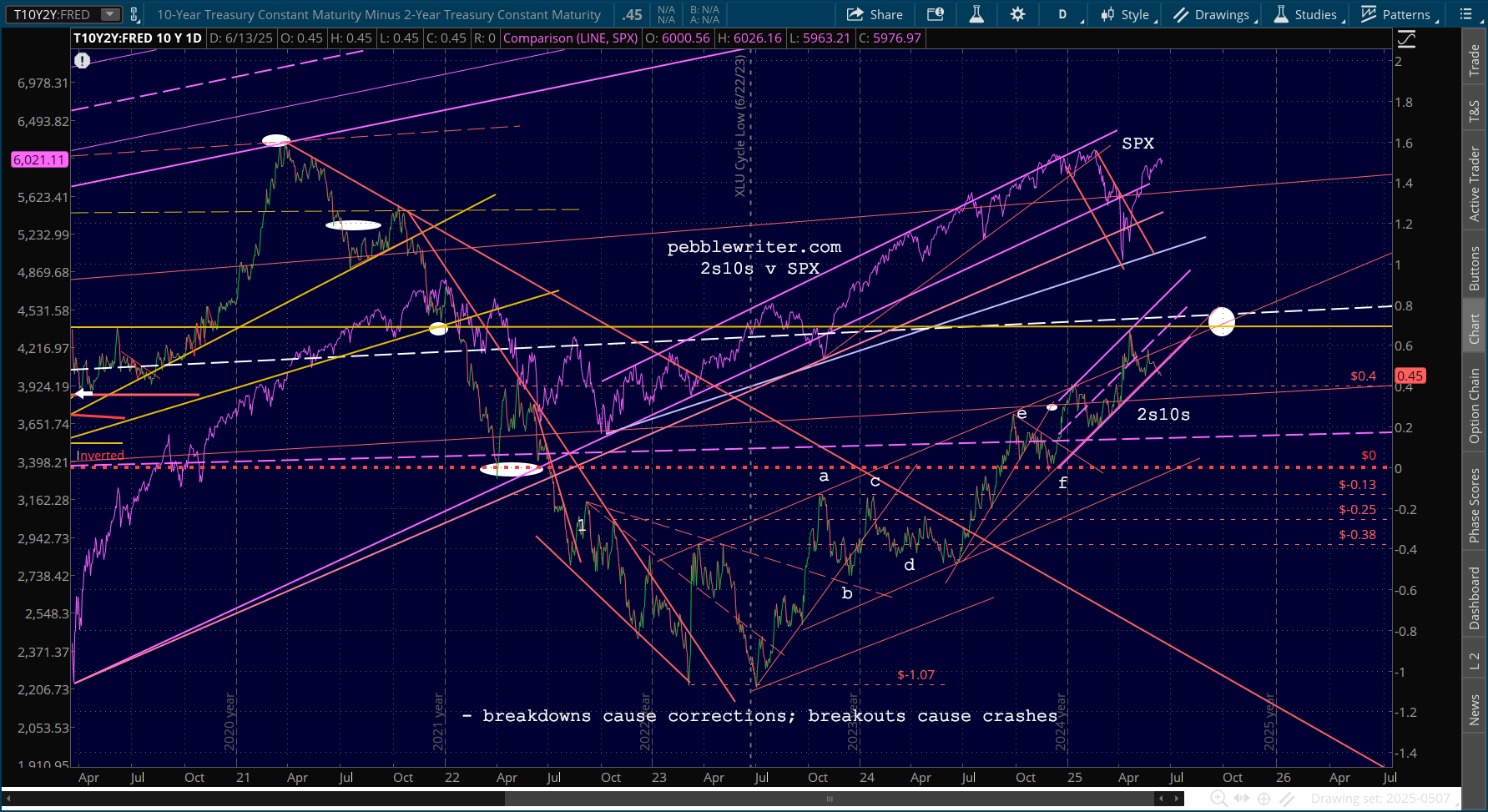Click the zoom-in magnifier icon at the bottom

tap(1219, 799)
